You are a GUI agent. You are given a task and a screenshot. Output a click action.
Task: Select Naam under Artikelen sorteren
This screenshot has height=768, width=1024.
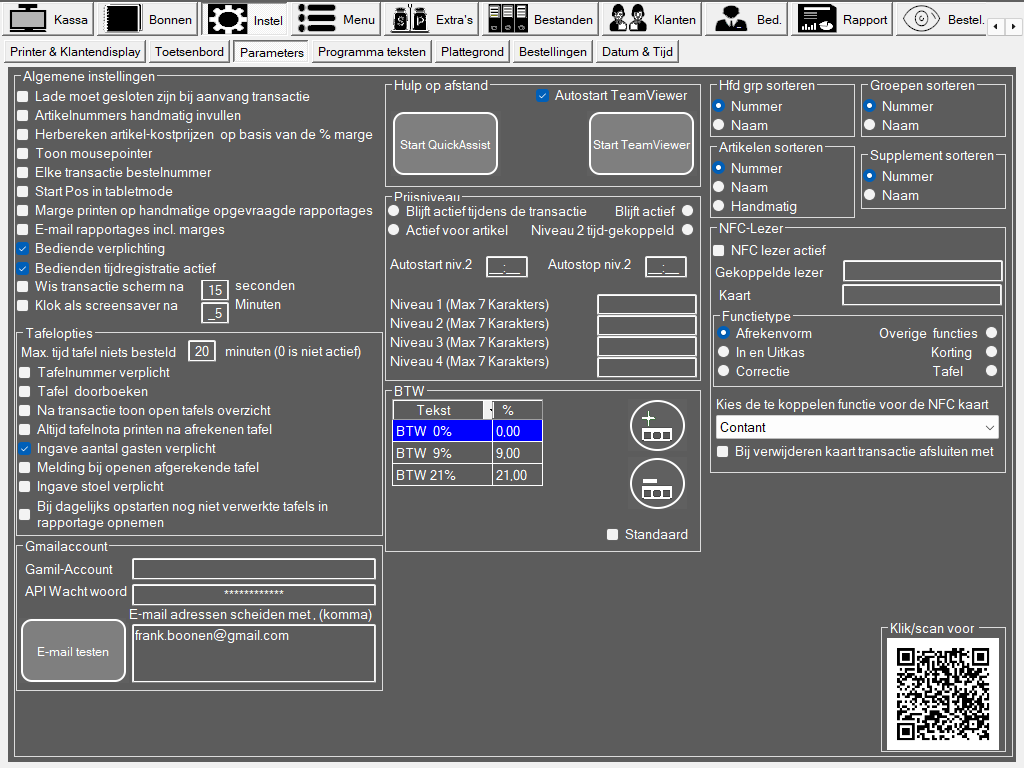pos(719,187)
